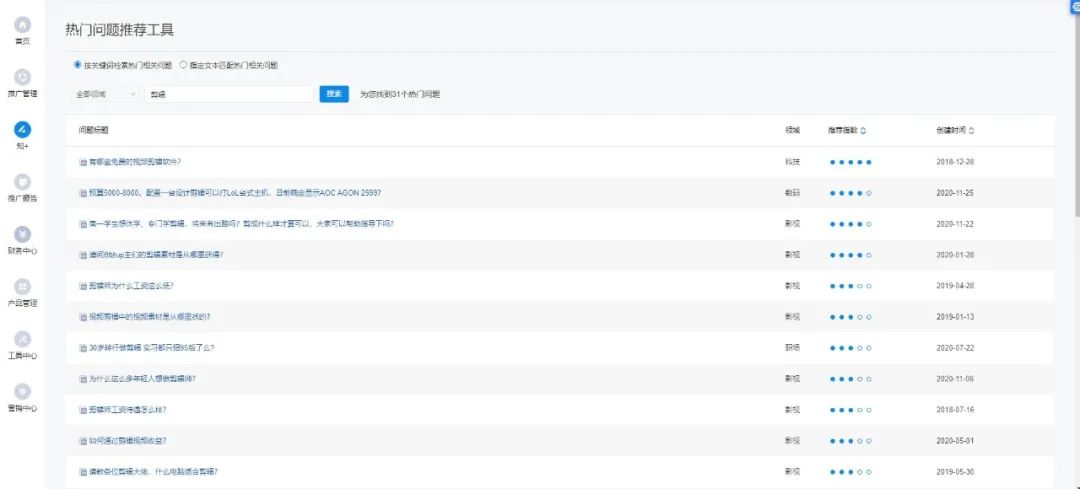1080x489 pixels.
Task: Click the five-dot rating of the first question
Action: [x=850, y=162]
